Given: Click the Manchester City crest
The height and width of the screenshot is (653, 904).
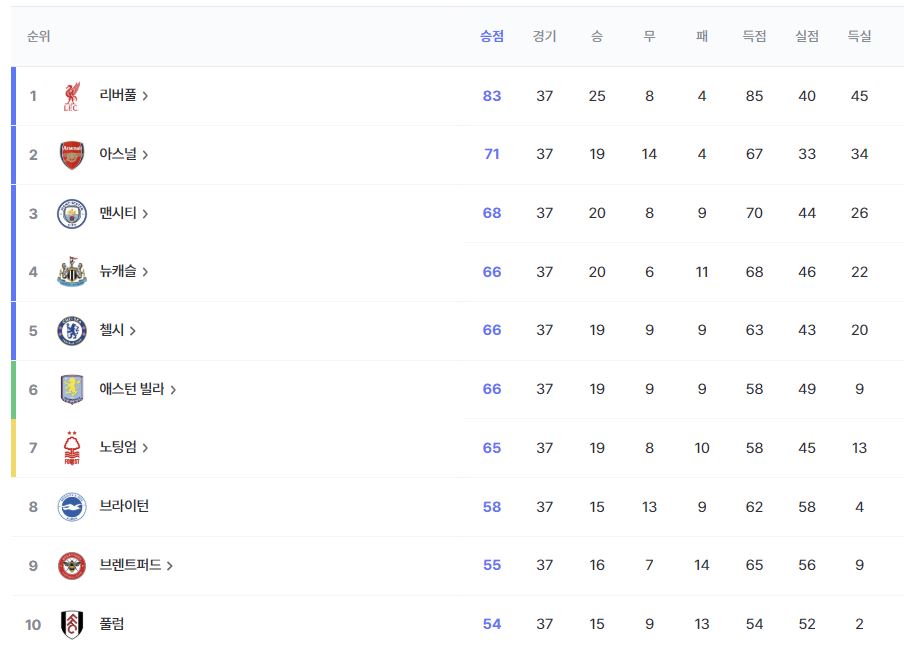Looking at the screenshot, I should (x=71, y=214).
